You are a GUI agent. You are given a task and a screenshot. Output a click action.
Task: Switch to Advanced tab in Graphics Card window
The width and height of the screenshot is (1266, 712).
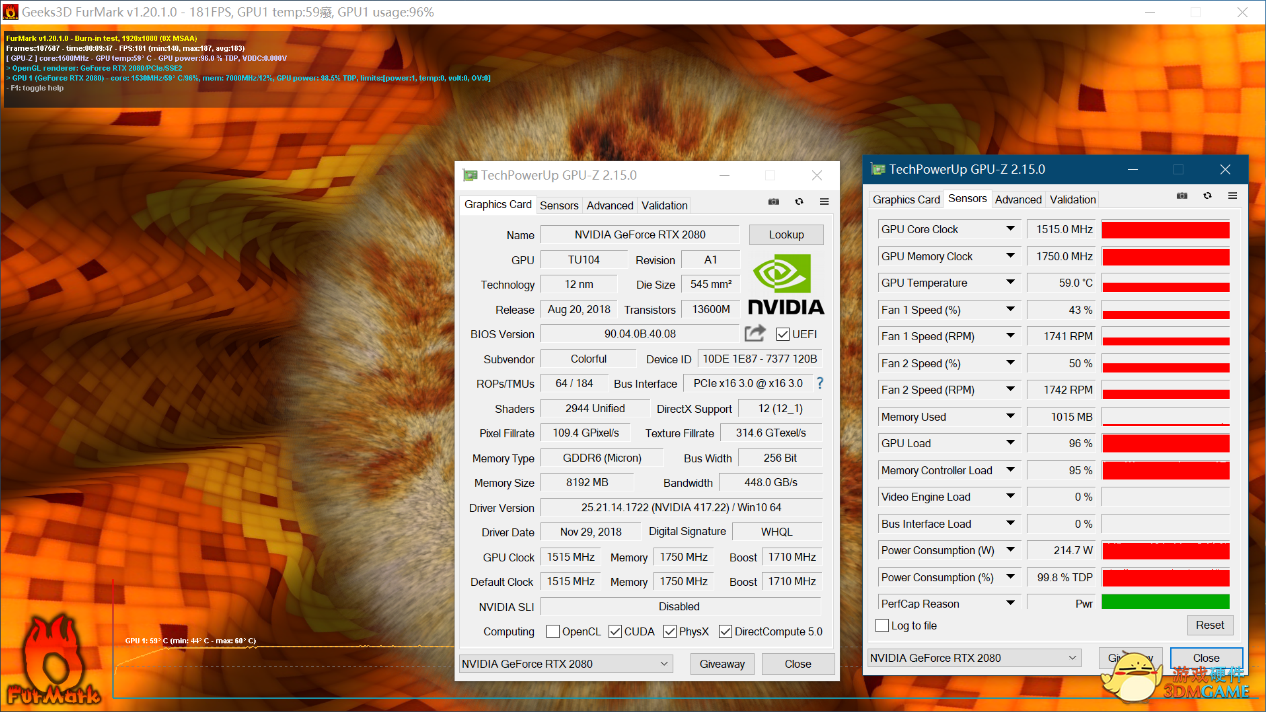[x=610, y=205]
